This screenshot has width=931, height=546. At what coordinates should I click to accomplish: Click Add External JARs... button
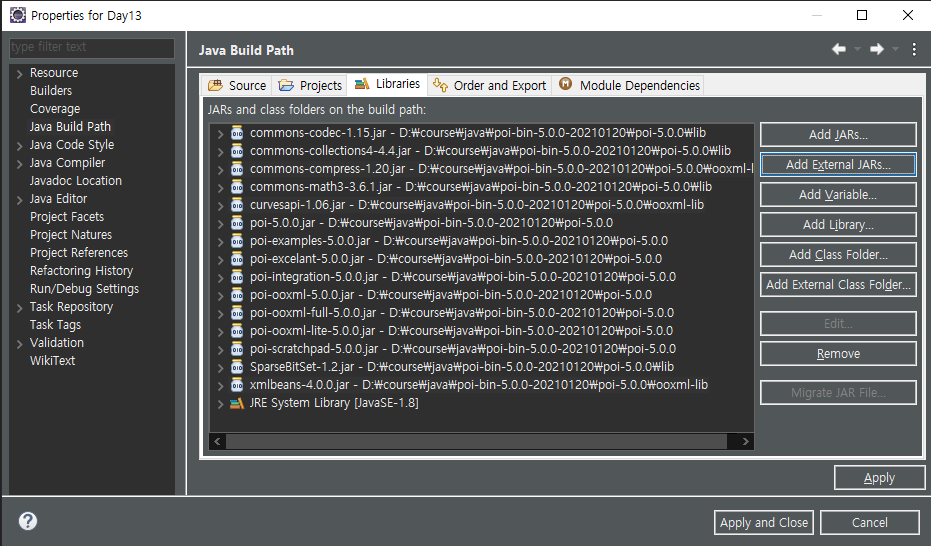pos(838,164)
